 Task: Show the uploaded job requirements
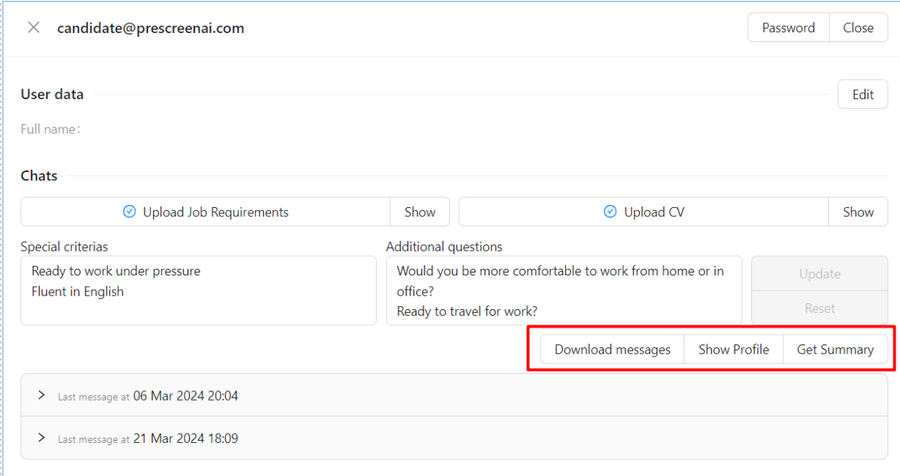(420, 212)
